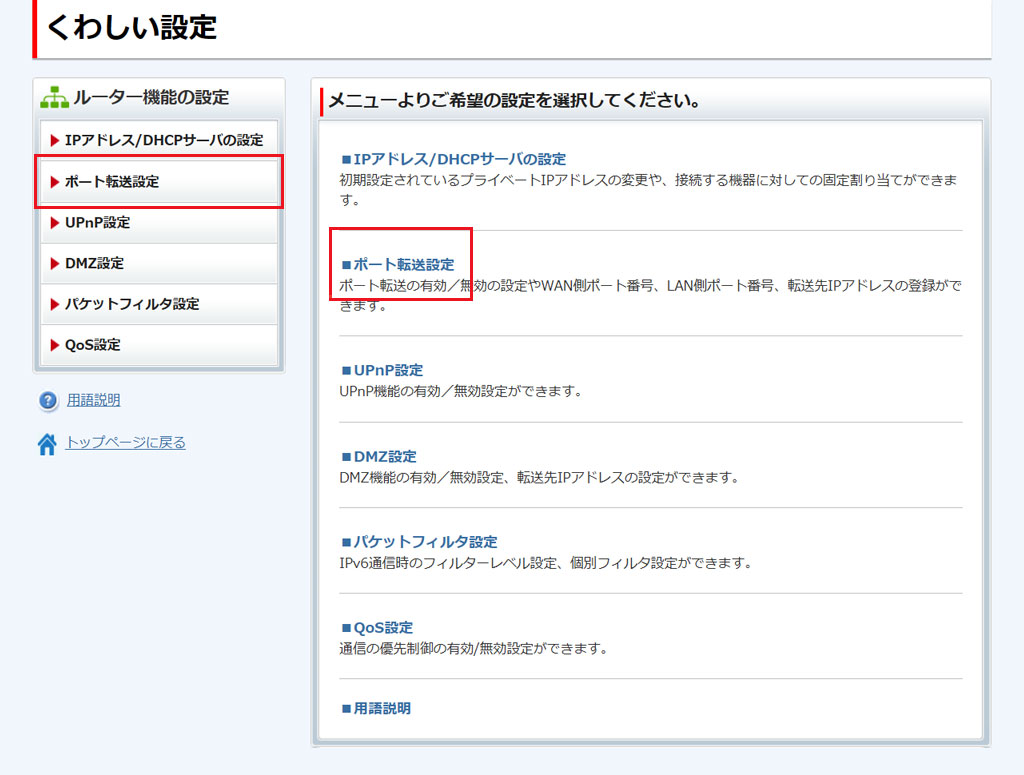Click red triangle next to QoS設定 in sidebar
This screenshot has width=1024, height=775.
[x=55, y=345]
